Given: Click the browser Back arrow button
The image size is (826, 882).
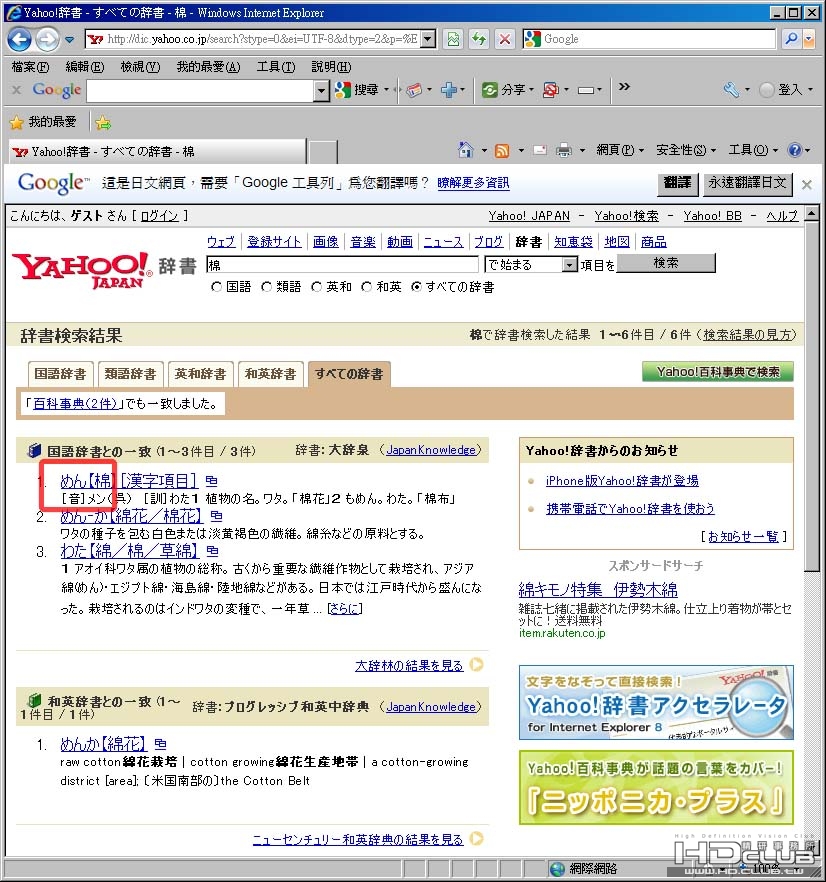Looking at the screenshot, I should (x=20, y=39).
